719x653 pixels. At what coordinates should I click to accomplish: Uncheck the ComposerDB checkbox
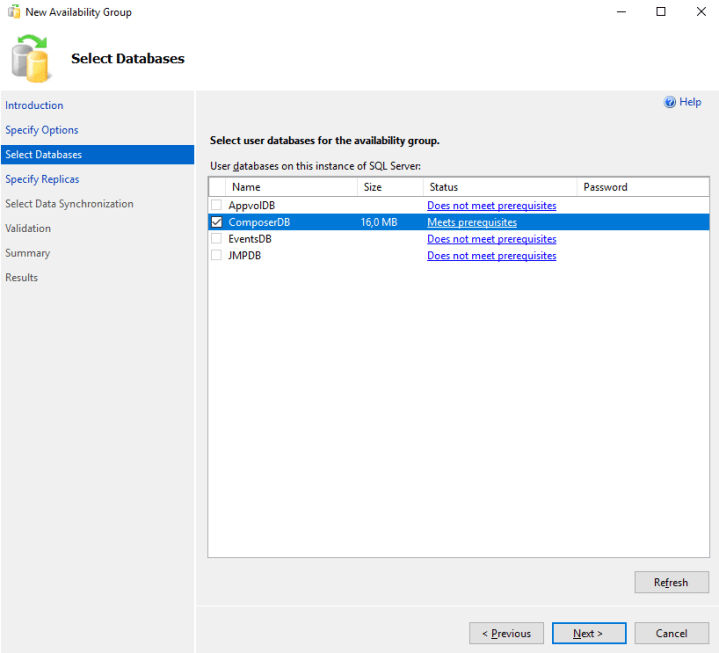(x=216, y=222)
